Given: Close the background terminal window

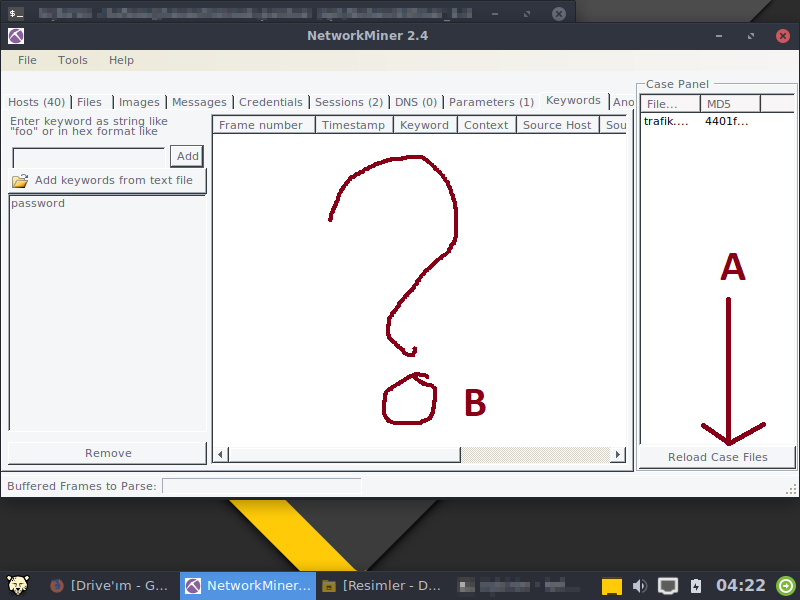Looking at the screenshot, I should click(559, 14).
